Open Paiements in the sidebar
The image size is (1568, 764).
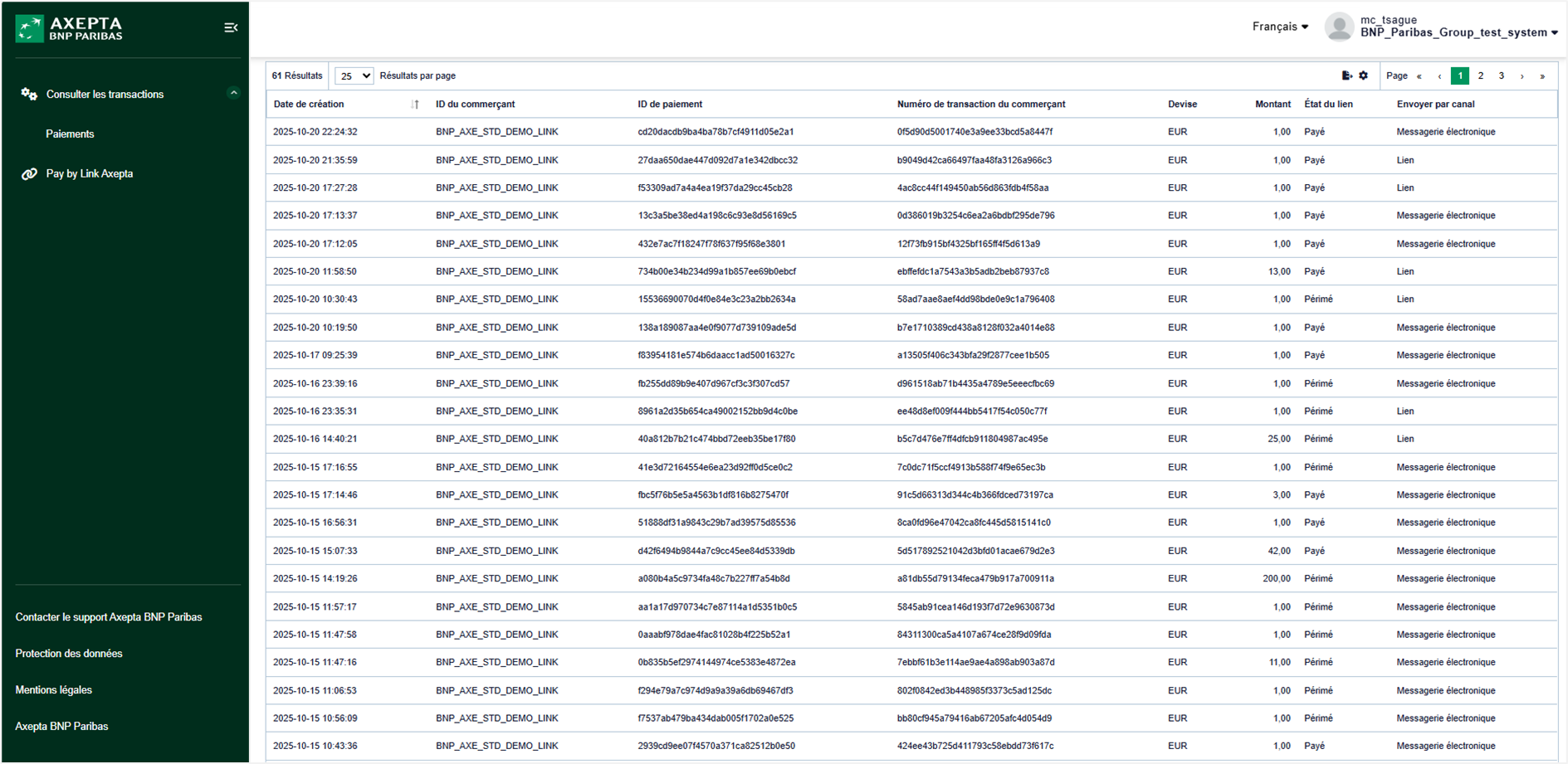coord(70,134)
